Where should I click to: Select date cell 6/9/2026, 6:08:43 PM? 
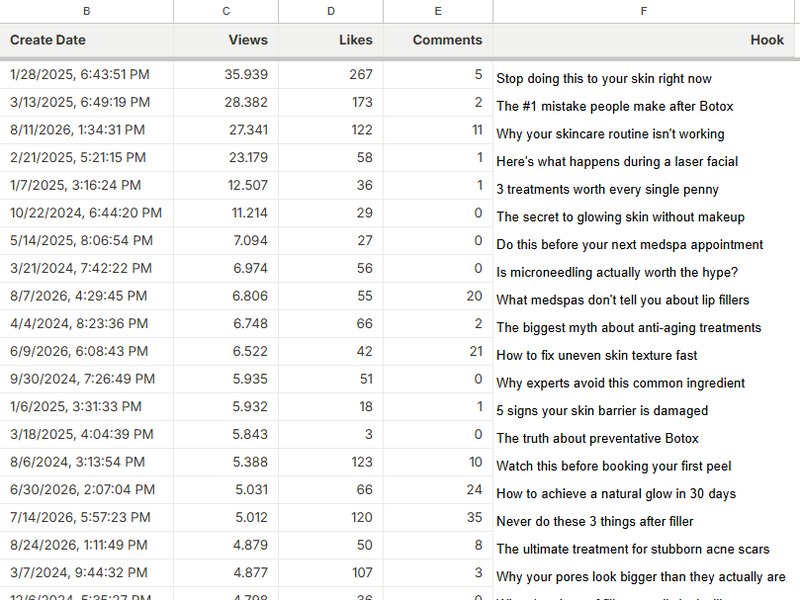coord(86,351)
